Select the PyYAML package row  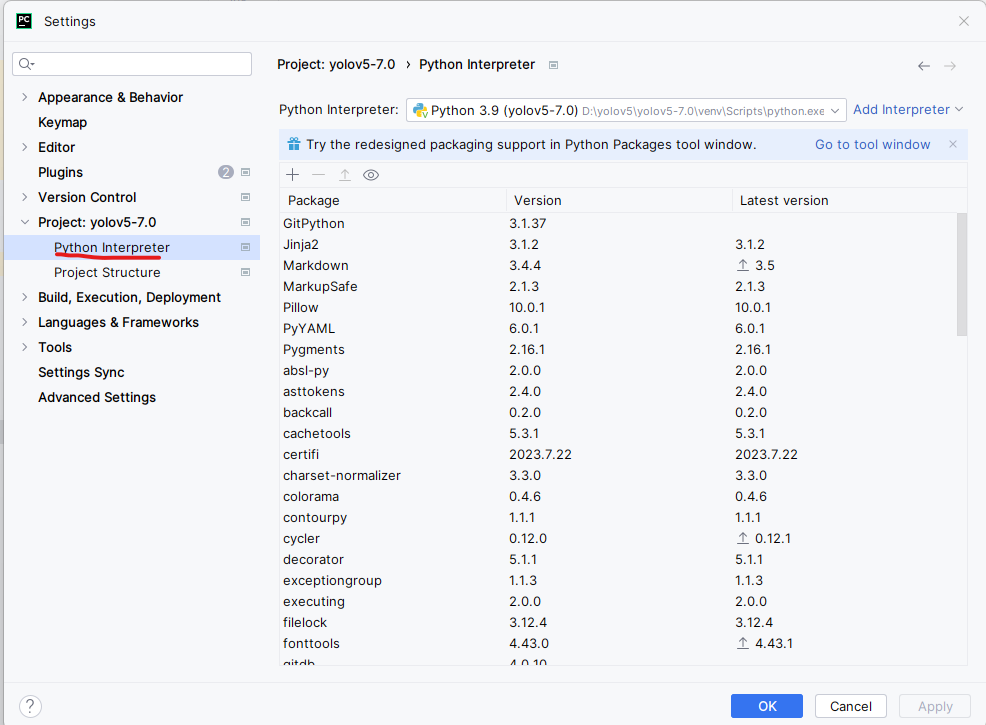pos(618,328)
